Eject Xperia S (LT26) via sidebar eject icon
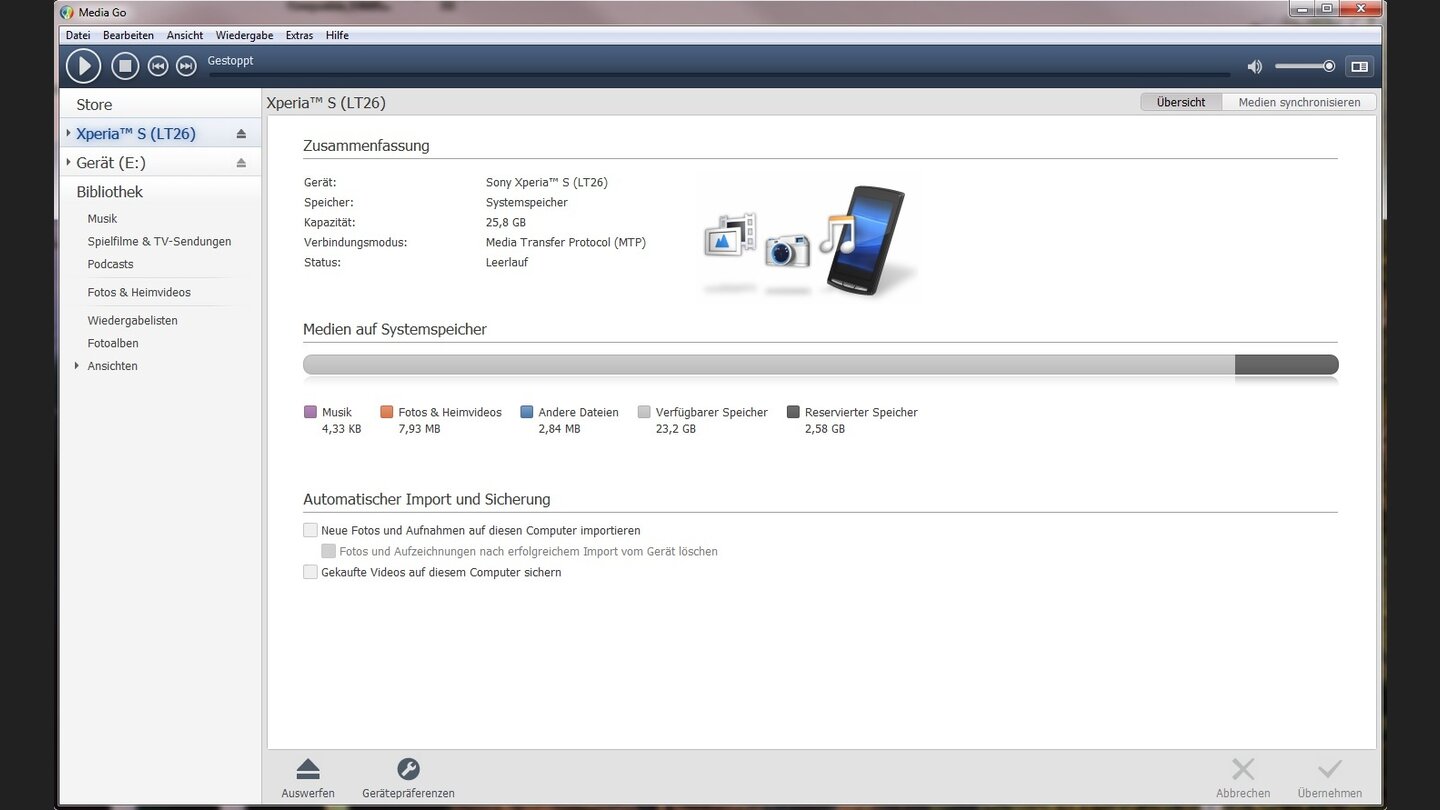 click(241, 134)
